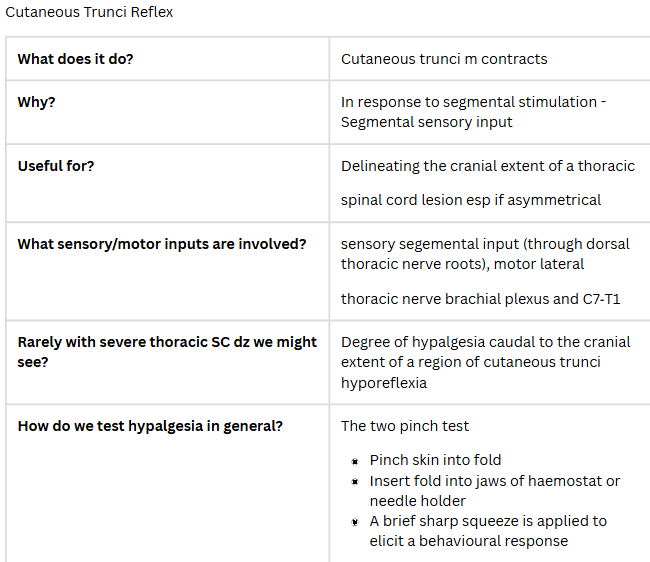Image resolution: width=650 pixels, height=562 pixels.
Task: Click the "Segmental sensory input" line
Action: (x=426, y=122)
